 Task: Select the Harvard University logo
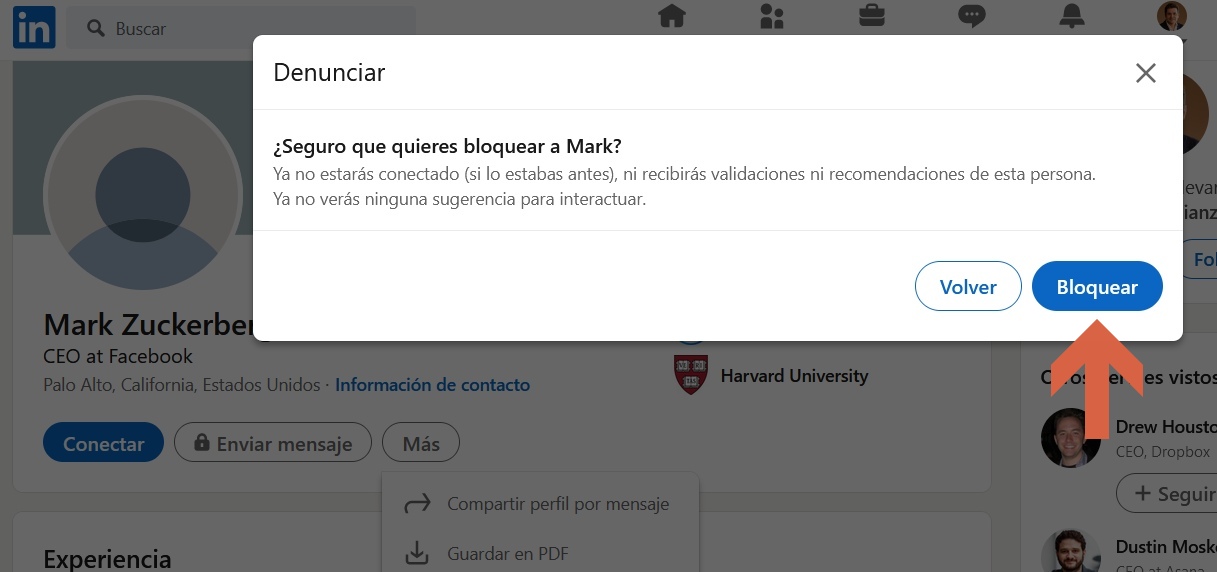pyautogui.click(x=691, y=375)
